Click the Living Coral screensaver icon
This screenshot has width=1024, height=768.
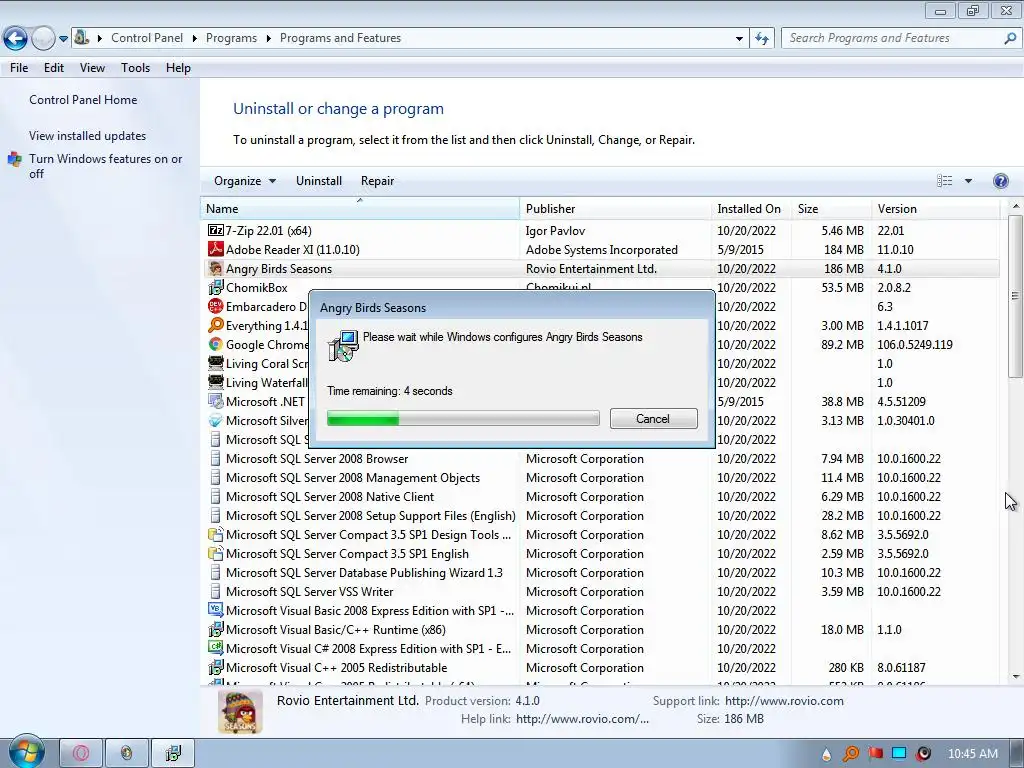tap(216, 363)
